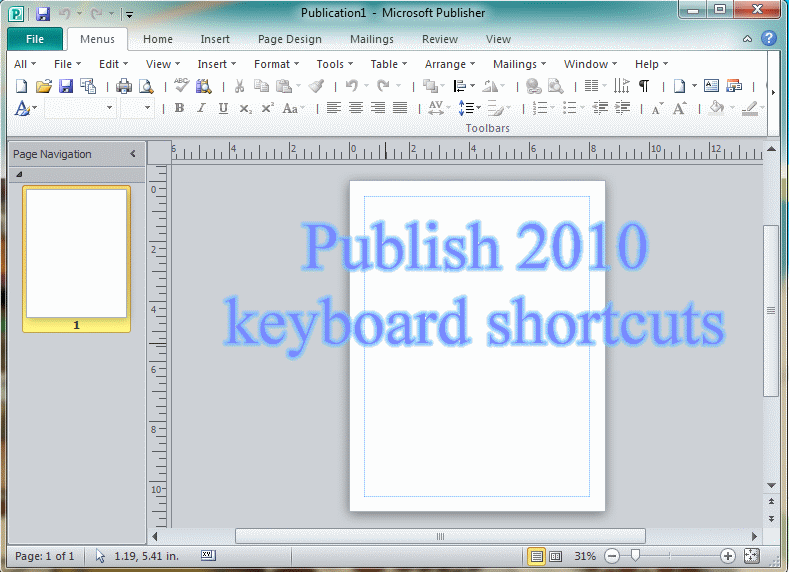Click the Copy icon

tap(261, 86)
